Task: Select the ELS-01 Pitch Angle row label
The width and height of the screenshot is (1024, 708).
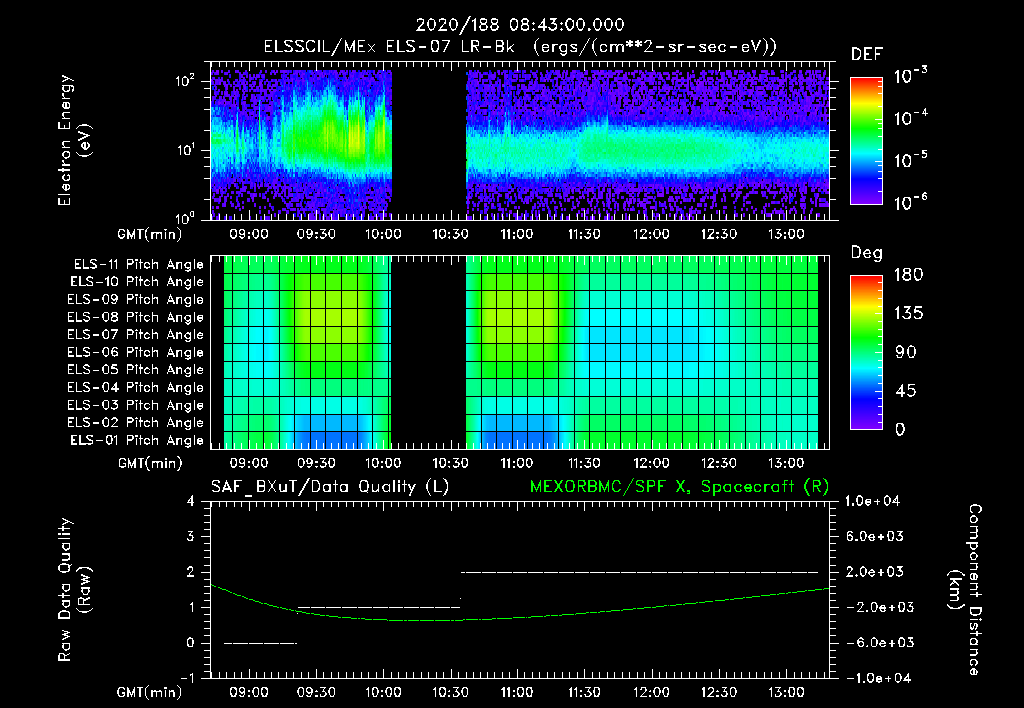Action: [137, 441]
